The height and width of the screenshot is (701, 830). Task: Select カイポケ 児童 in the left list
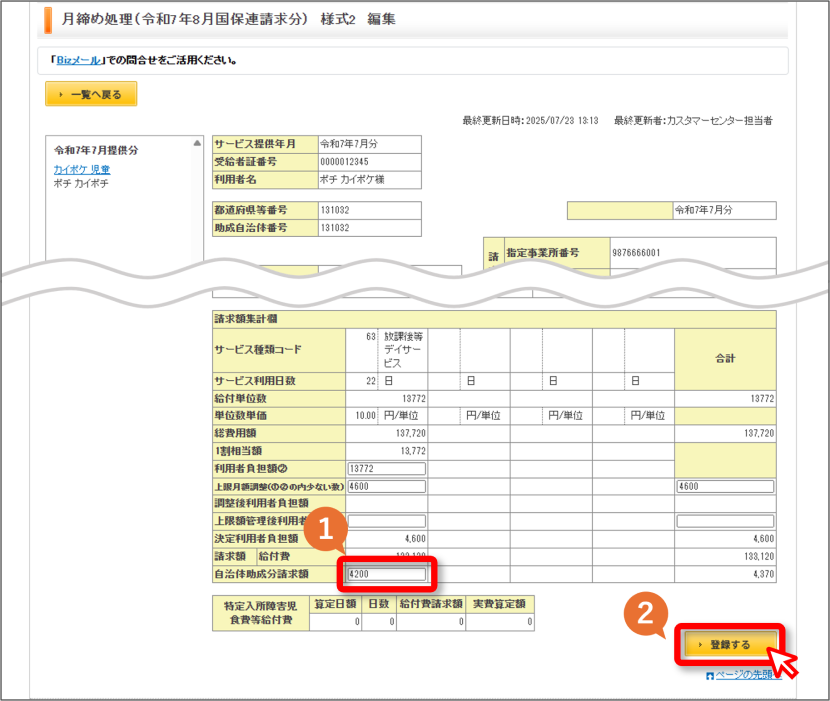pyautogui.click(x=82, y=169)
